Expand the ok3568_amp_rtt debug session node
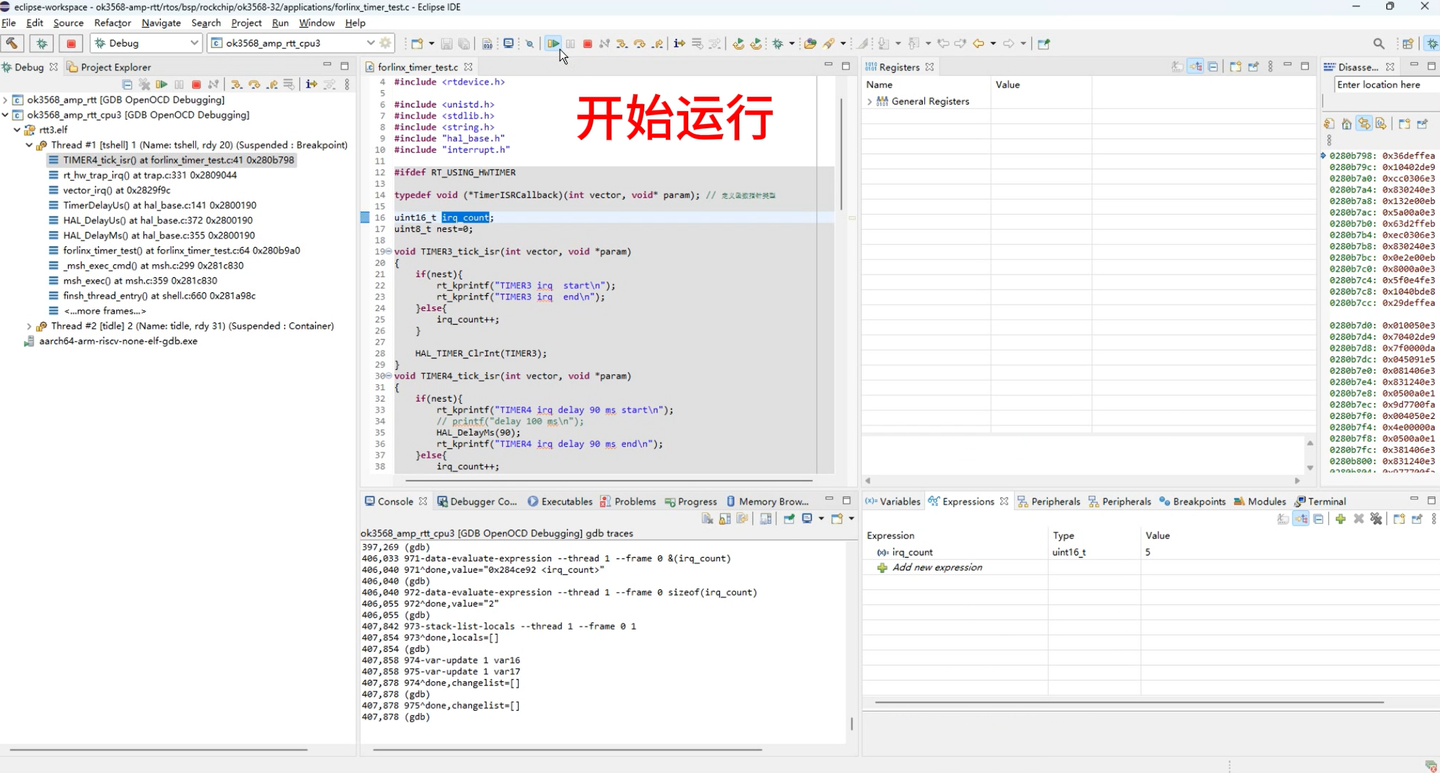 click(6, 100)
